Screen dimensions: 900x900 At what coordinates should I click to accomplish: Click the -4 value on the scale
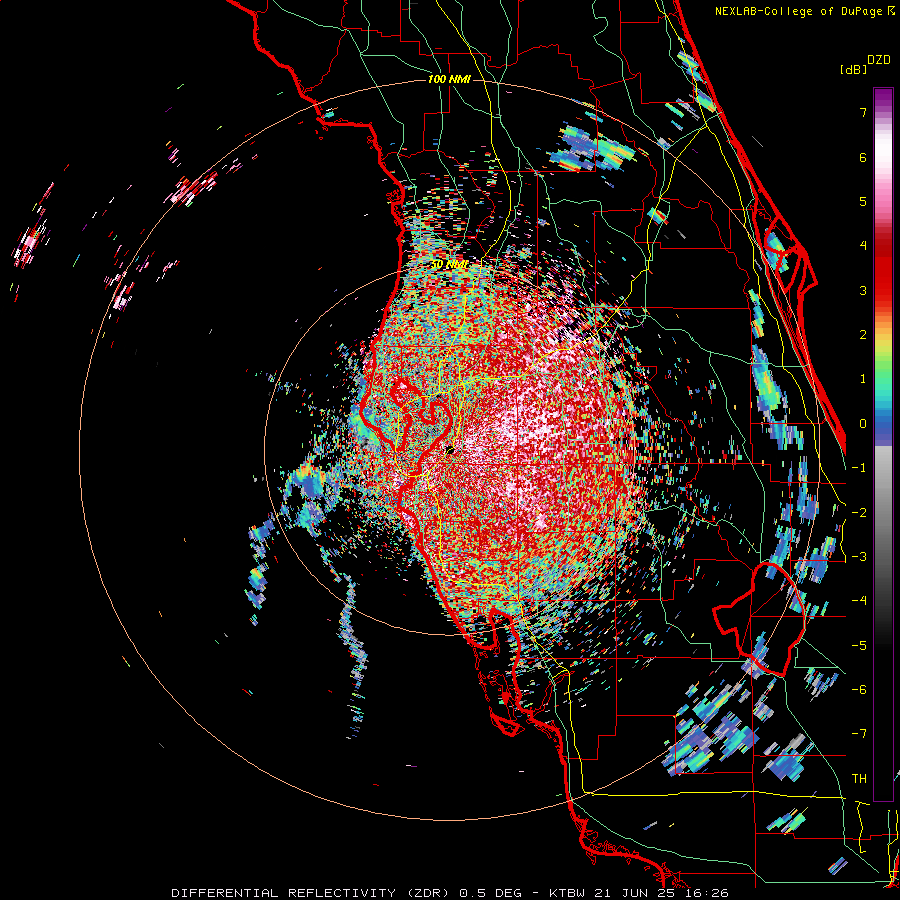pos(859,601)
